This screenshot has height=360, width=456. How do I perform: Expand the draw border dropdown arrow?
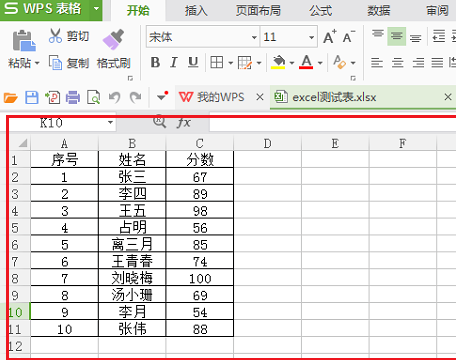(259, 63)
